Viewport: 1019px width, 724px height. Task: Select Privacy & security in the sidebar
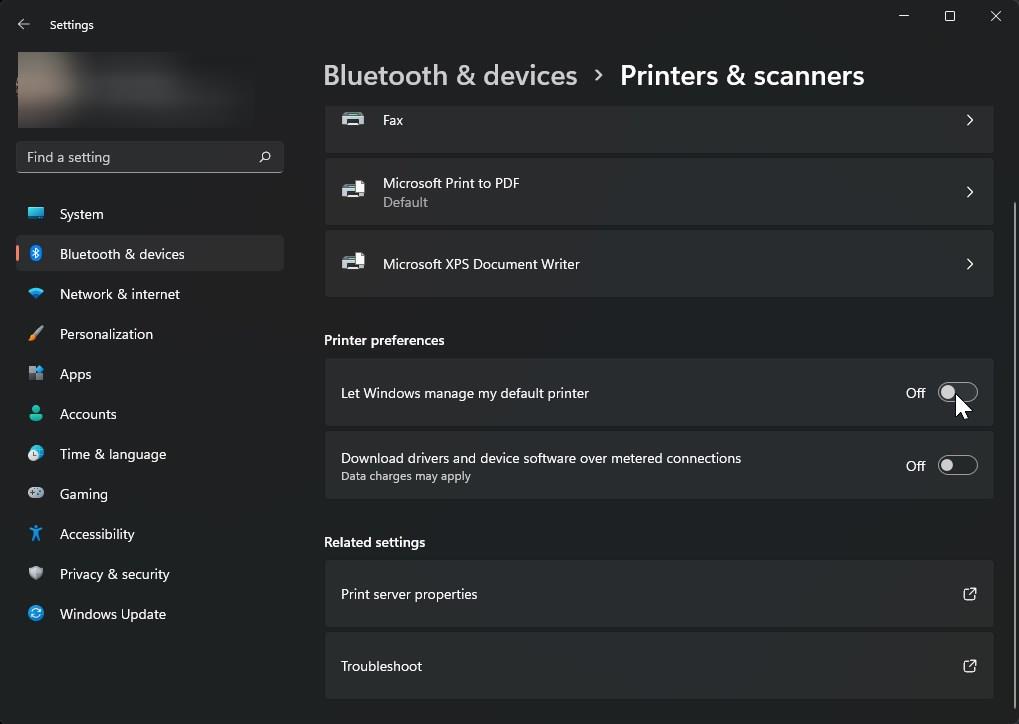click(x=35, y=574)
